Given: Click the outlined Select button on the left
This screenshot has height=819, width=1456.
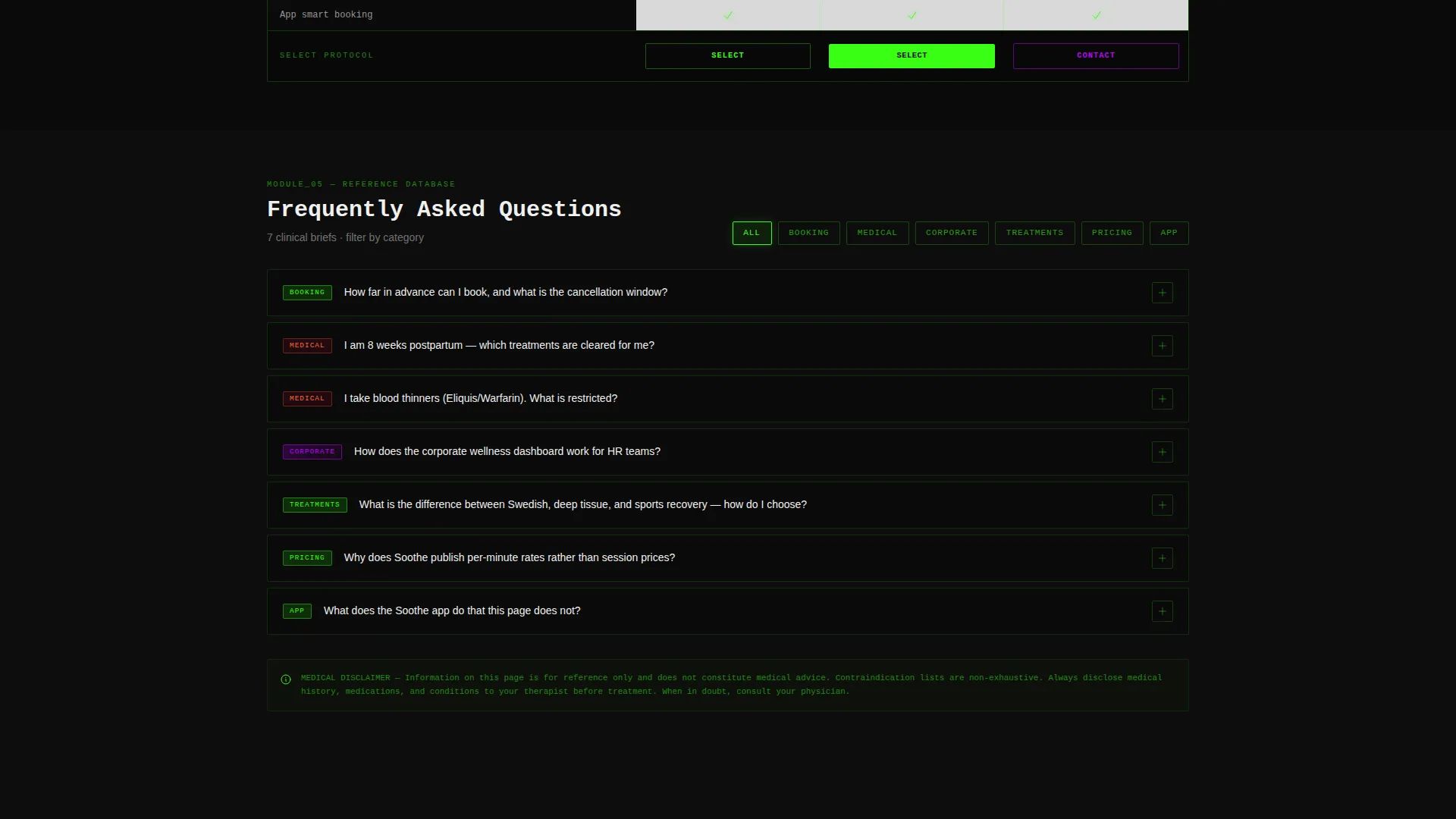Looking at the screenshot, I should click(727, 56).
